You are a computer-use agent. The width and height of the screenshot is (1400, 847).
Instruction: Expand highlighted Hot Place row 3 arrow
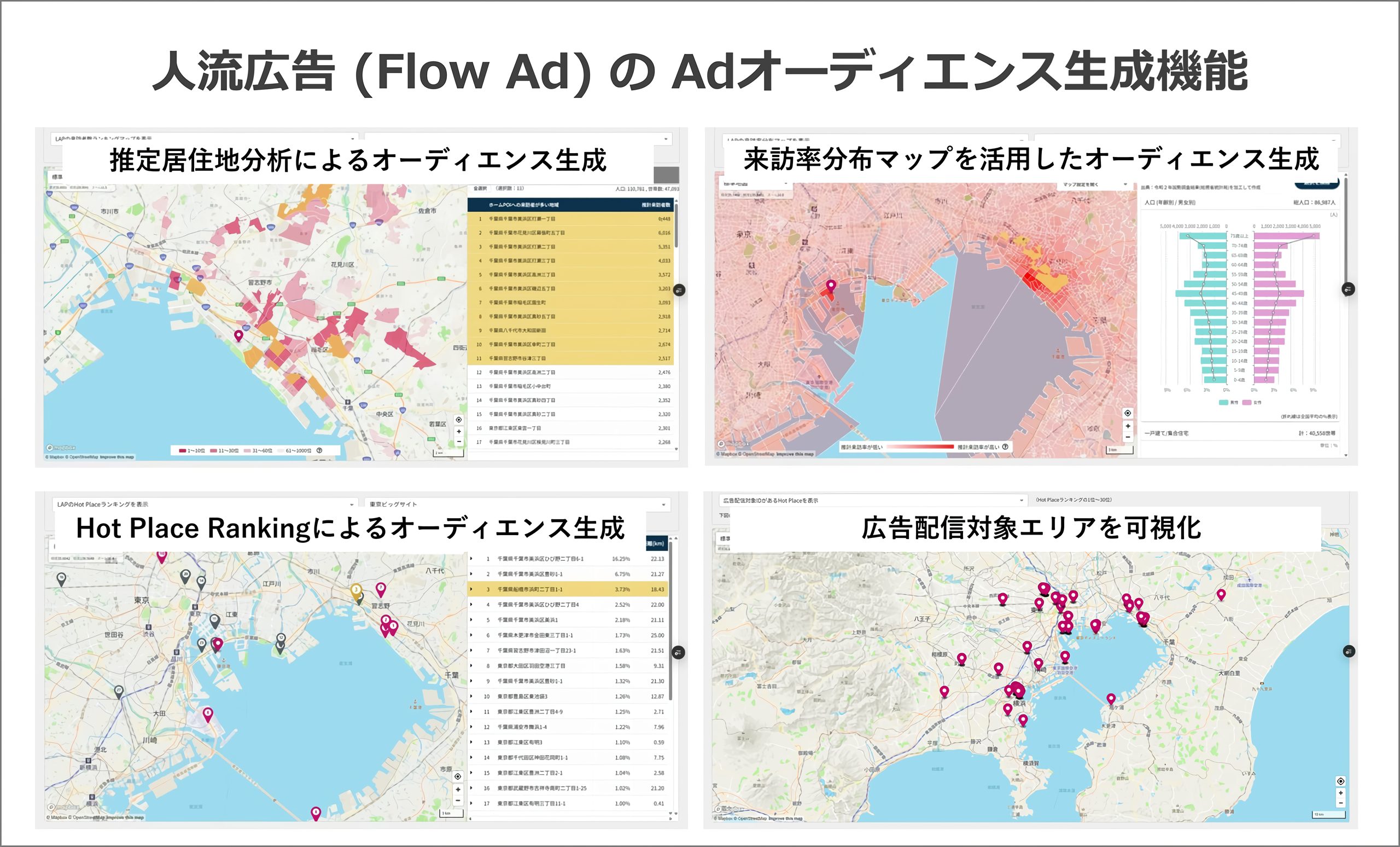(471, 589)
